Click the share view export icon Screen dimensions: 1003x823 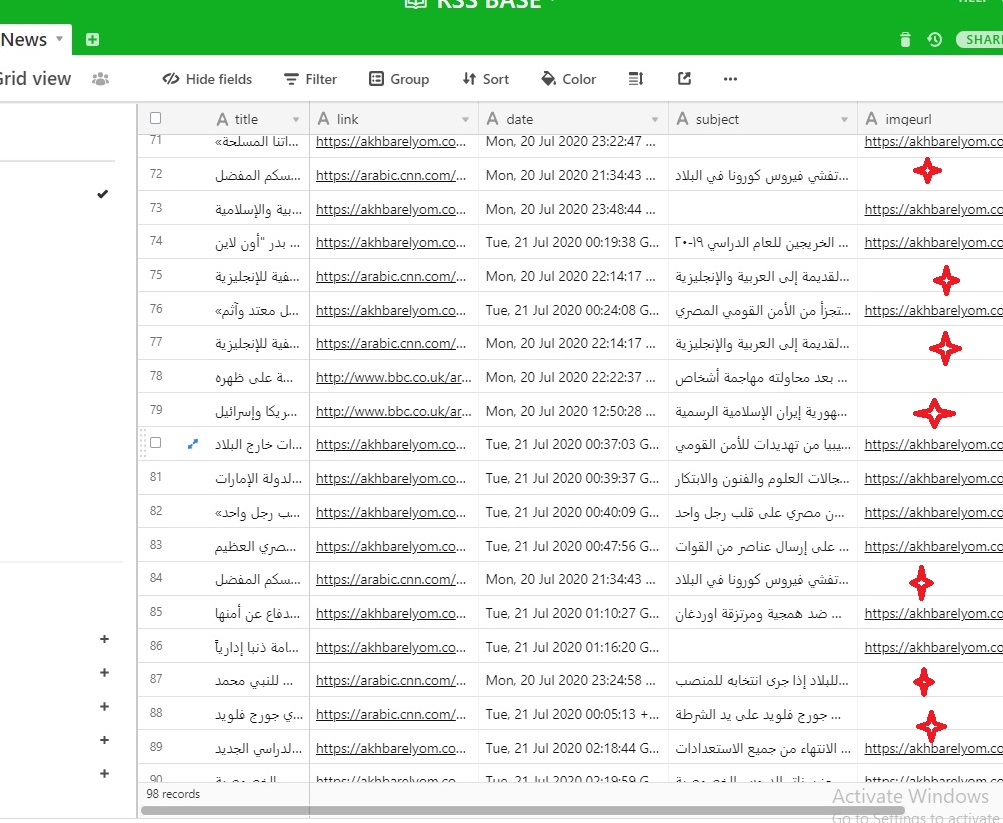pos(684,79)
